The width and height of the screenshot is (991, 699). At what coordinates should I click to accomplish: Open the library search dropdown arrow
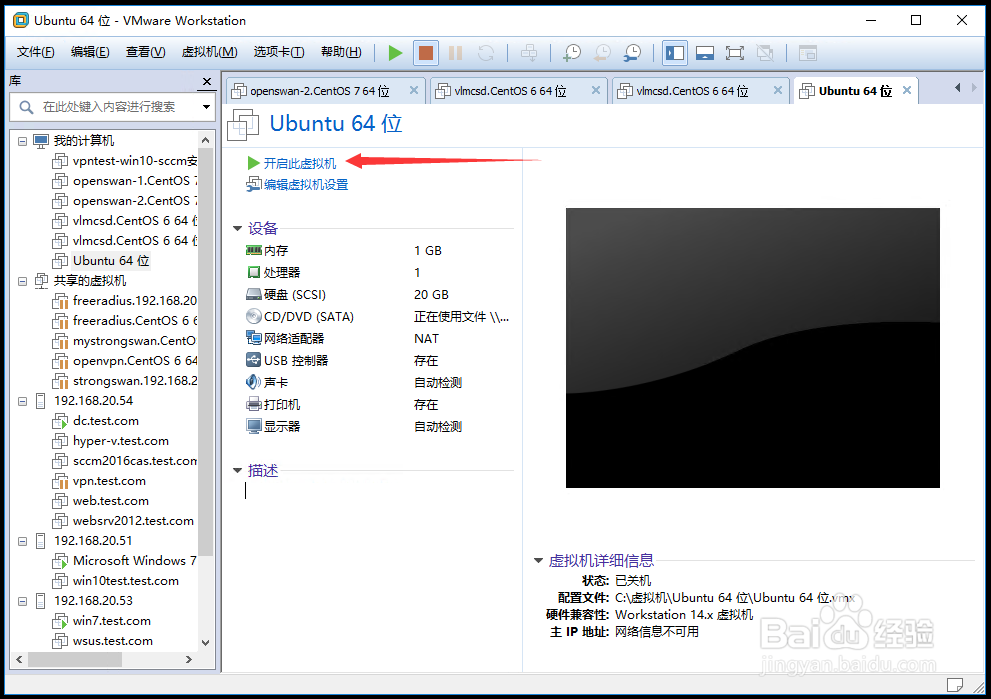206,107
